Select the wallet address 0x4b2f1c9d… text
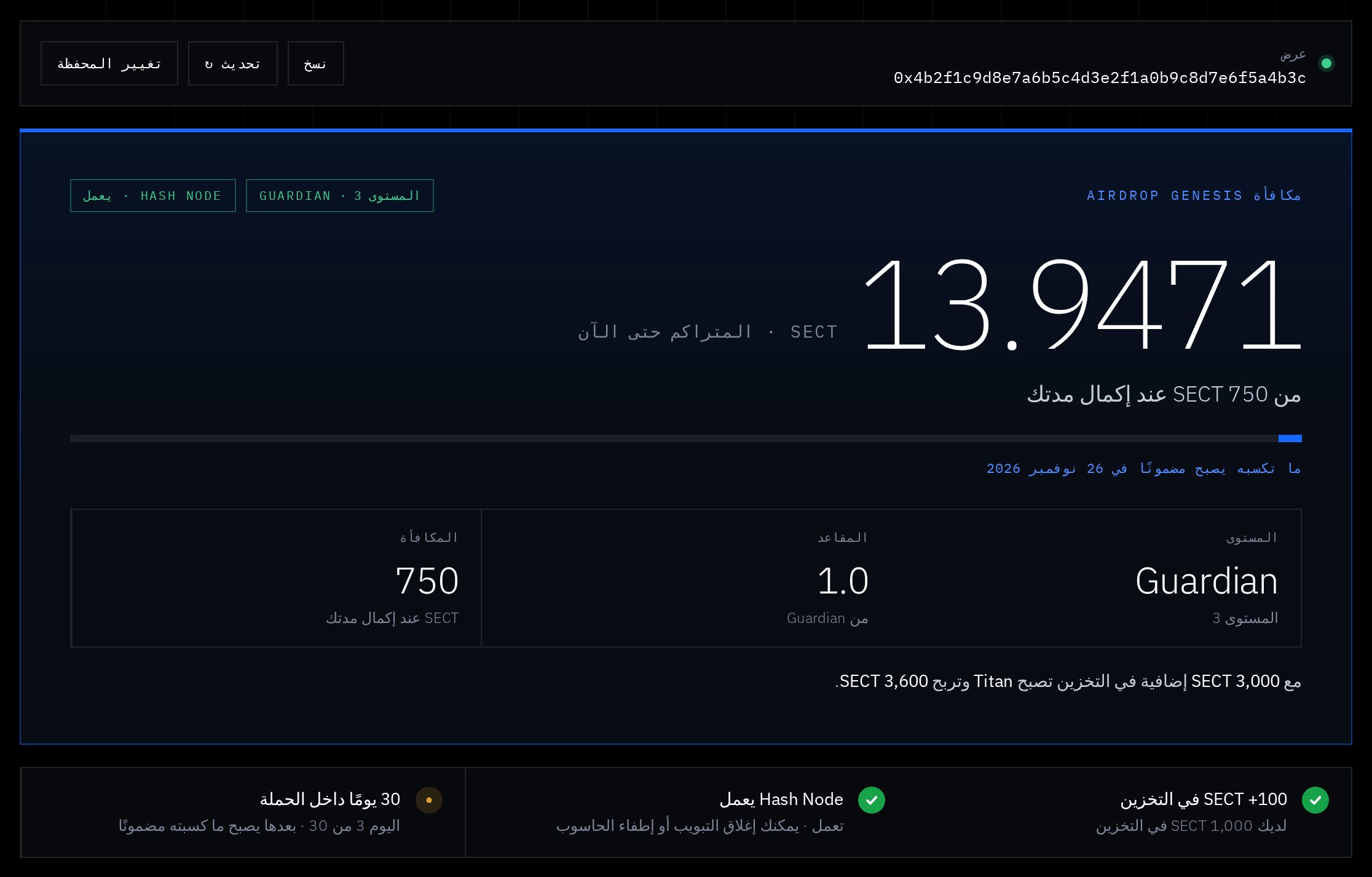This screenshot has height=877, width=1372. point(1100,78)
